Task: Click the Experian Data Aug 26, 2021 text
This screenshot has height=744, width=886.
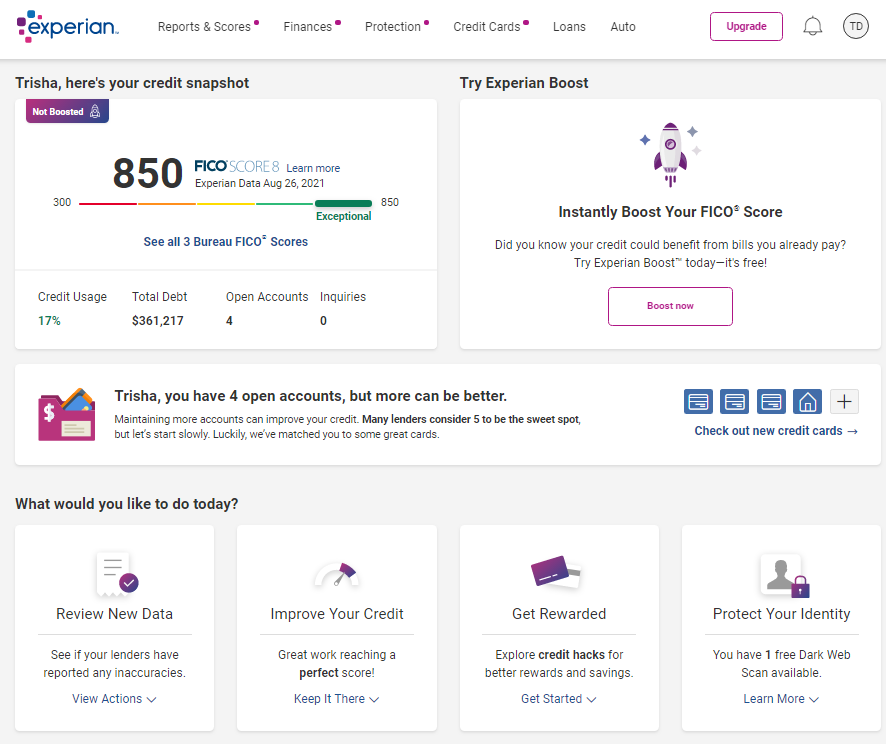Action: [x=259, y=183]
